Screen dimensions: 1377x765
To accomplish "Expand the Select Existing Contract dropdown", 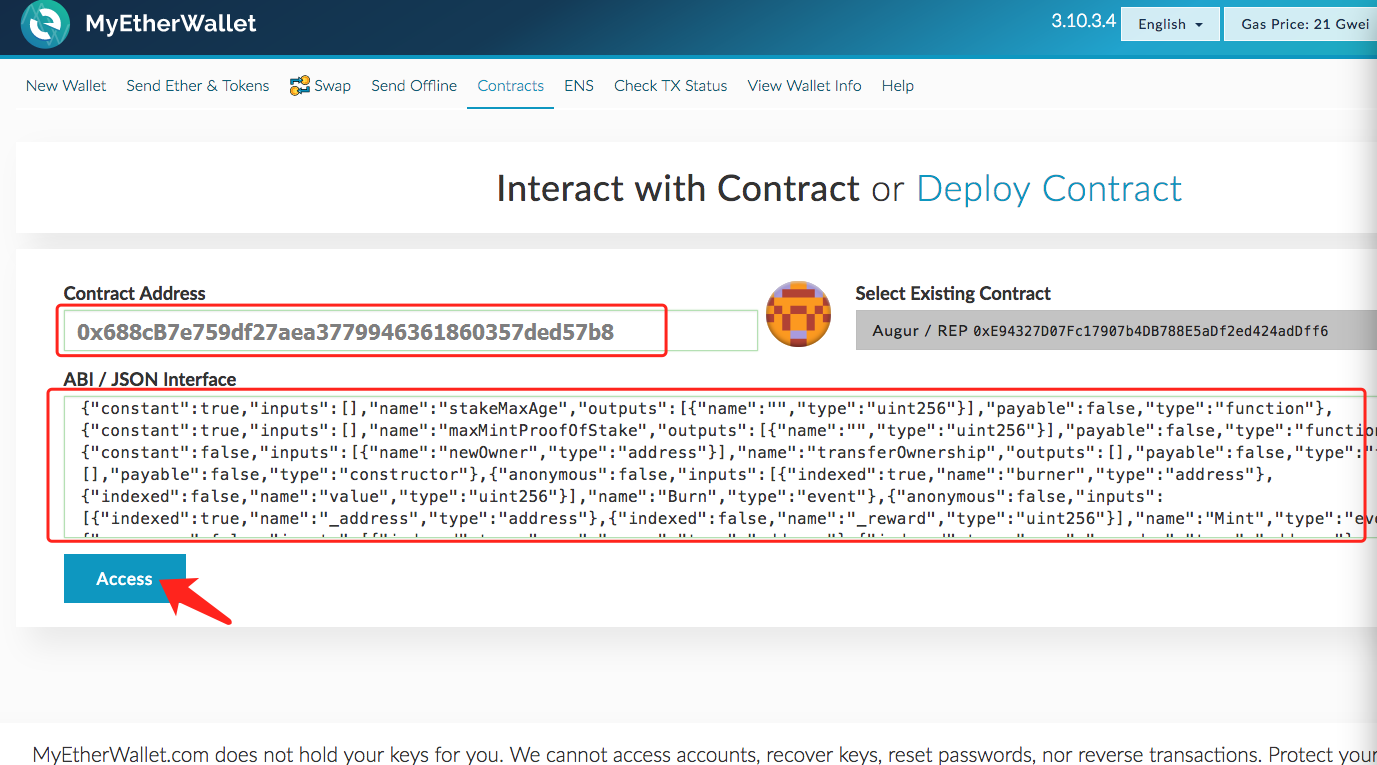I will [1115, 330].
